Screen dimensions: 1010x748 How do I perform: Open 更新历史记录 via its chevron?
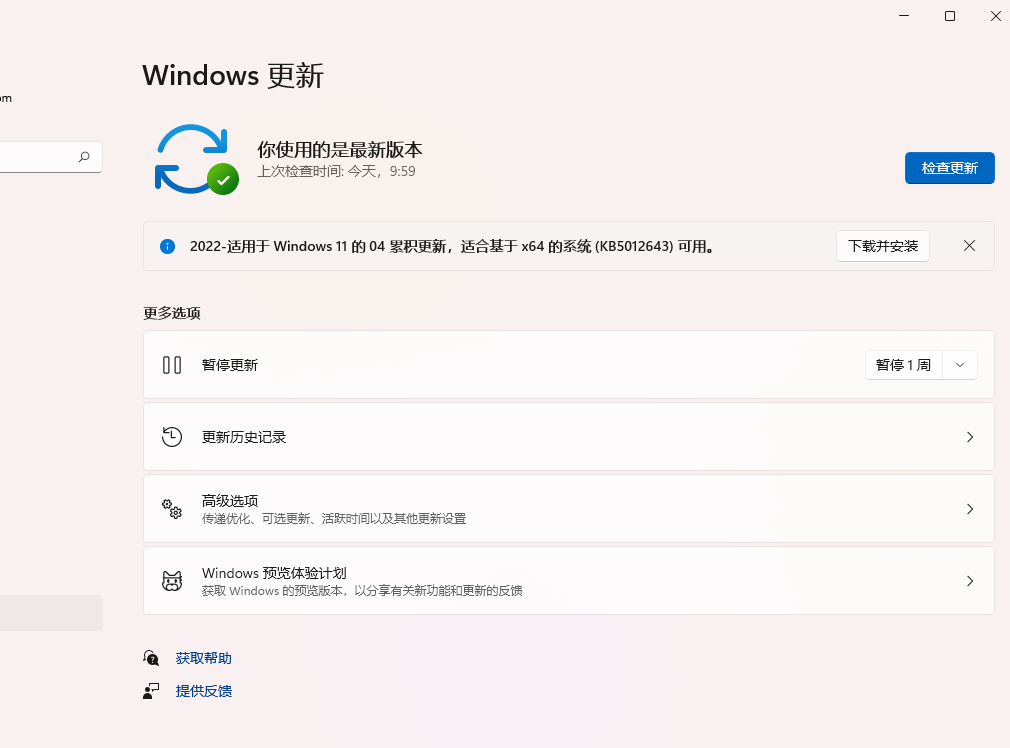click(969, 436)
